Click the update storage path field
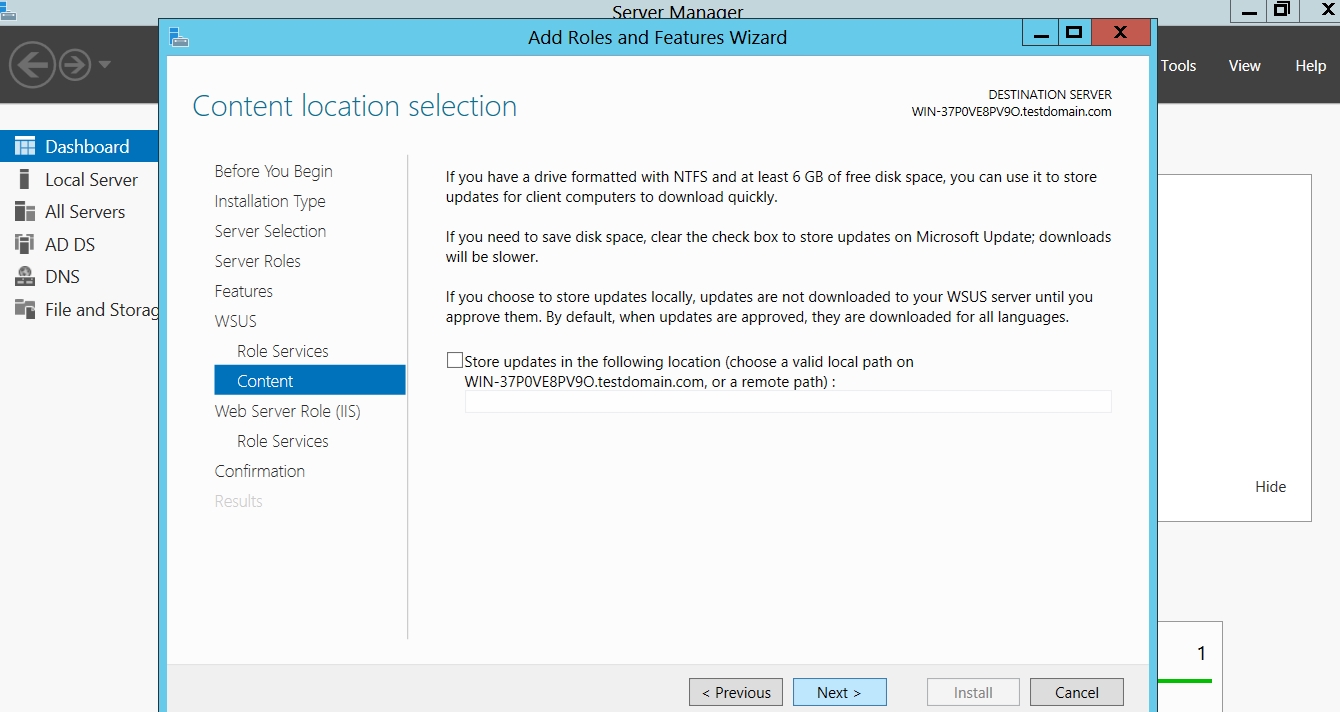The width and height of the screenshot is (1340, 712). (787, 401)
